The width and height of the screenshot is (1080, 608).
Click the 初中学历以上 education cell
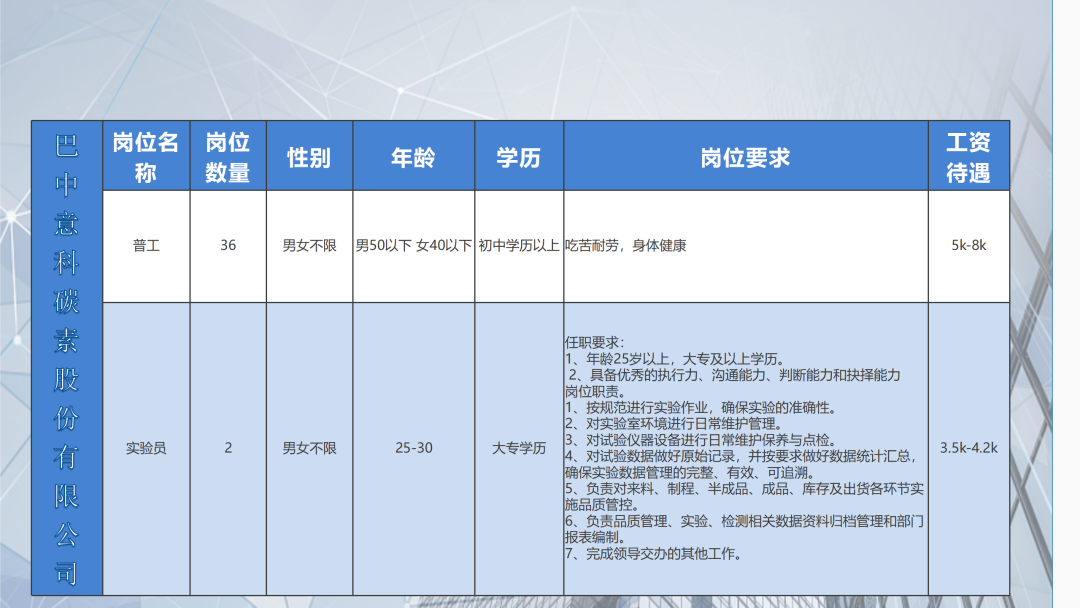(519, 246)
